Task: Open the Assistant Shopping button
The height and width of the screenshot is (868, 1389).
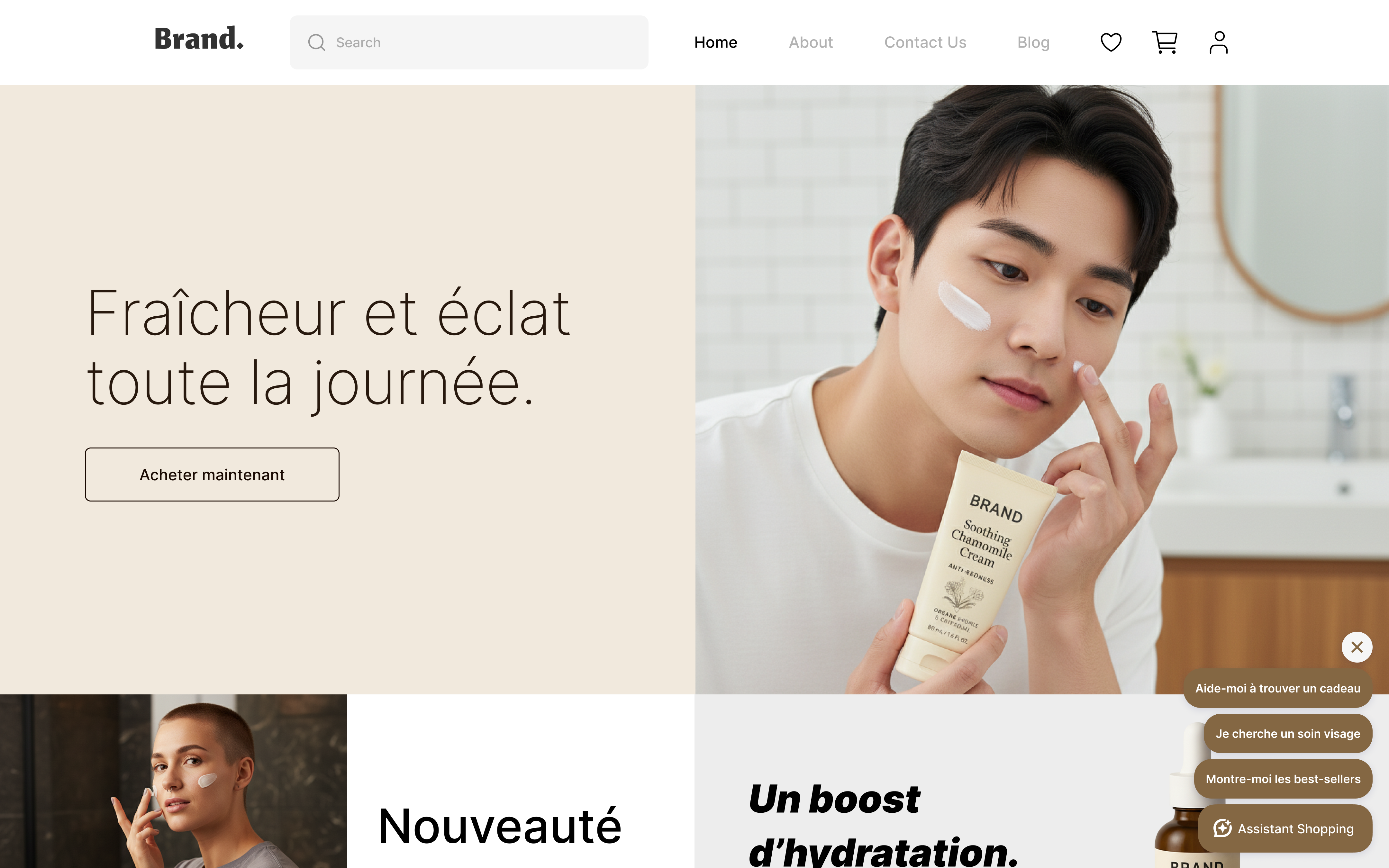Action: point(1285,828)
